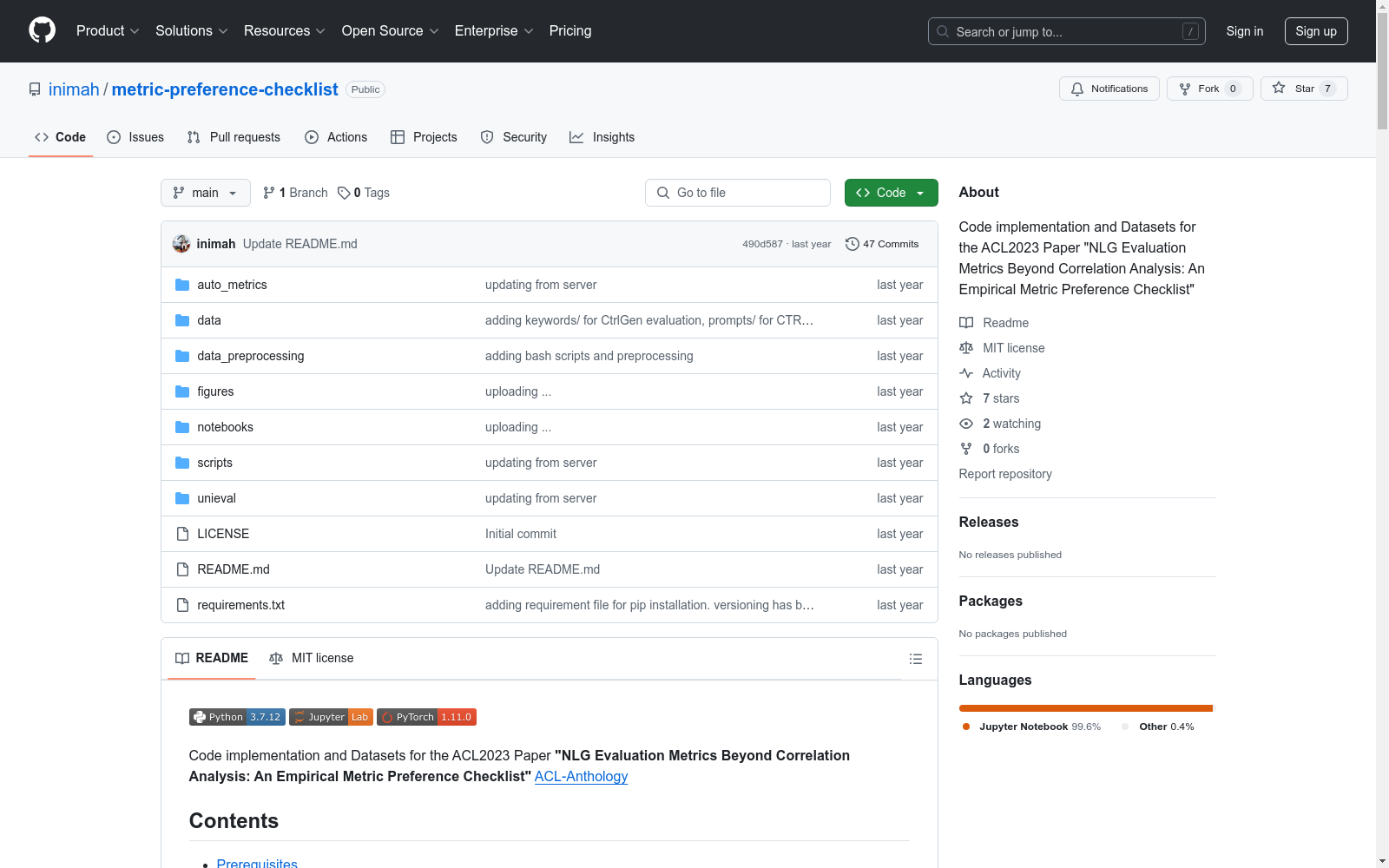Expand the green Code dropdown button
This screenshot has width=1389, height=868.
[891, 193]
